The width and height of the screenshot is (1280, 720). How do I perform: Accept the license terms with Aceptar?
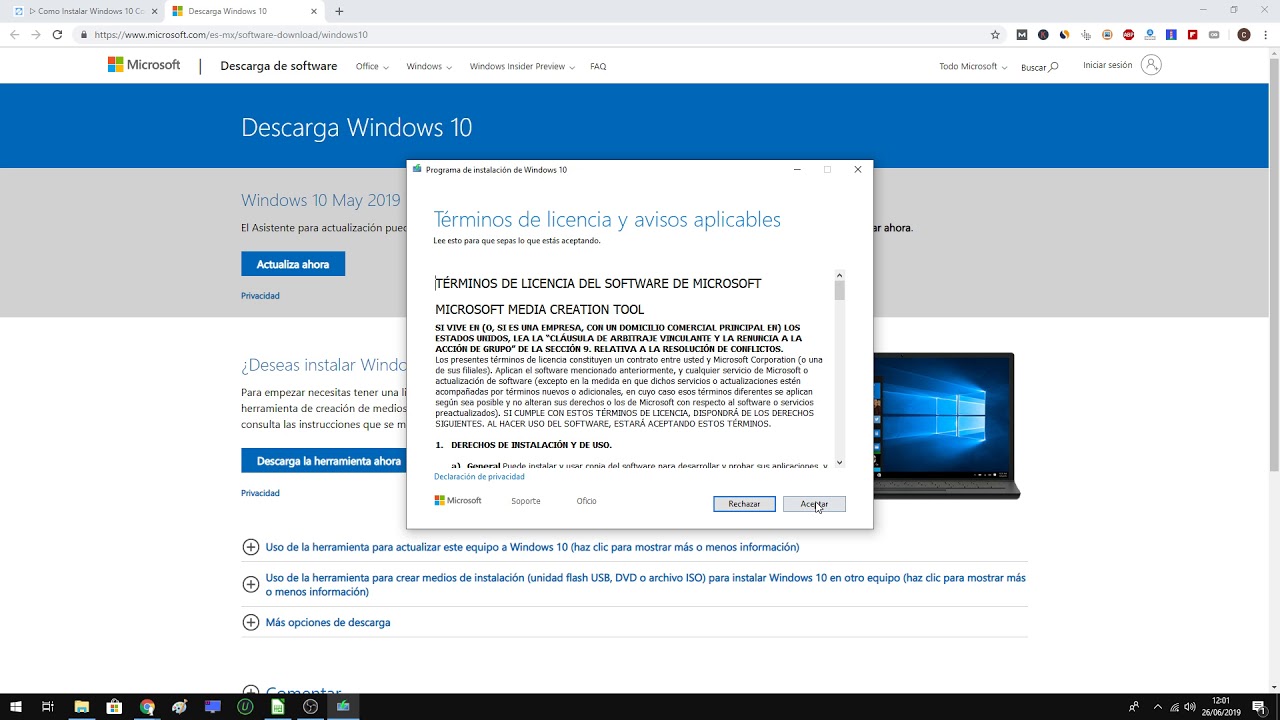point(814,504)
